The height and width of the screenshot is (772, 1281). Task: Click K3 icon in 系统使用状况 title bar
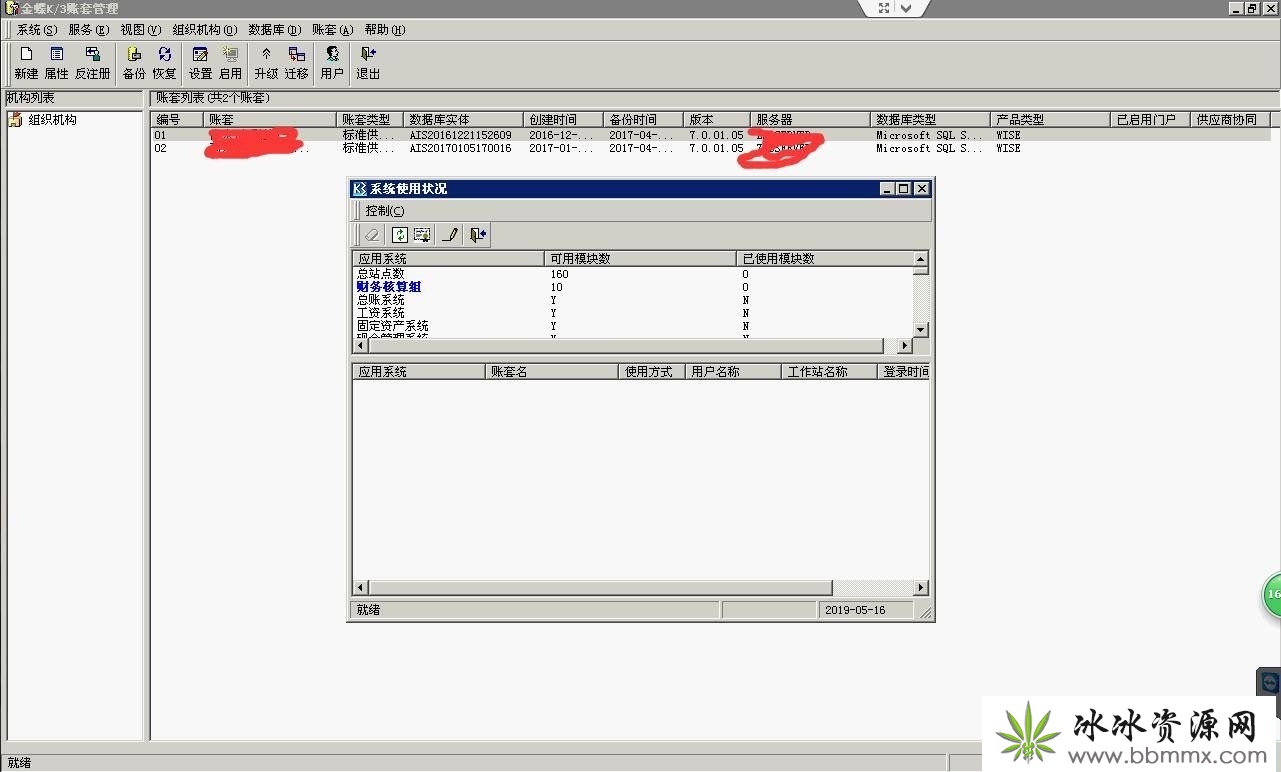[360, 189]
